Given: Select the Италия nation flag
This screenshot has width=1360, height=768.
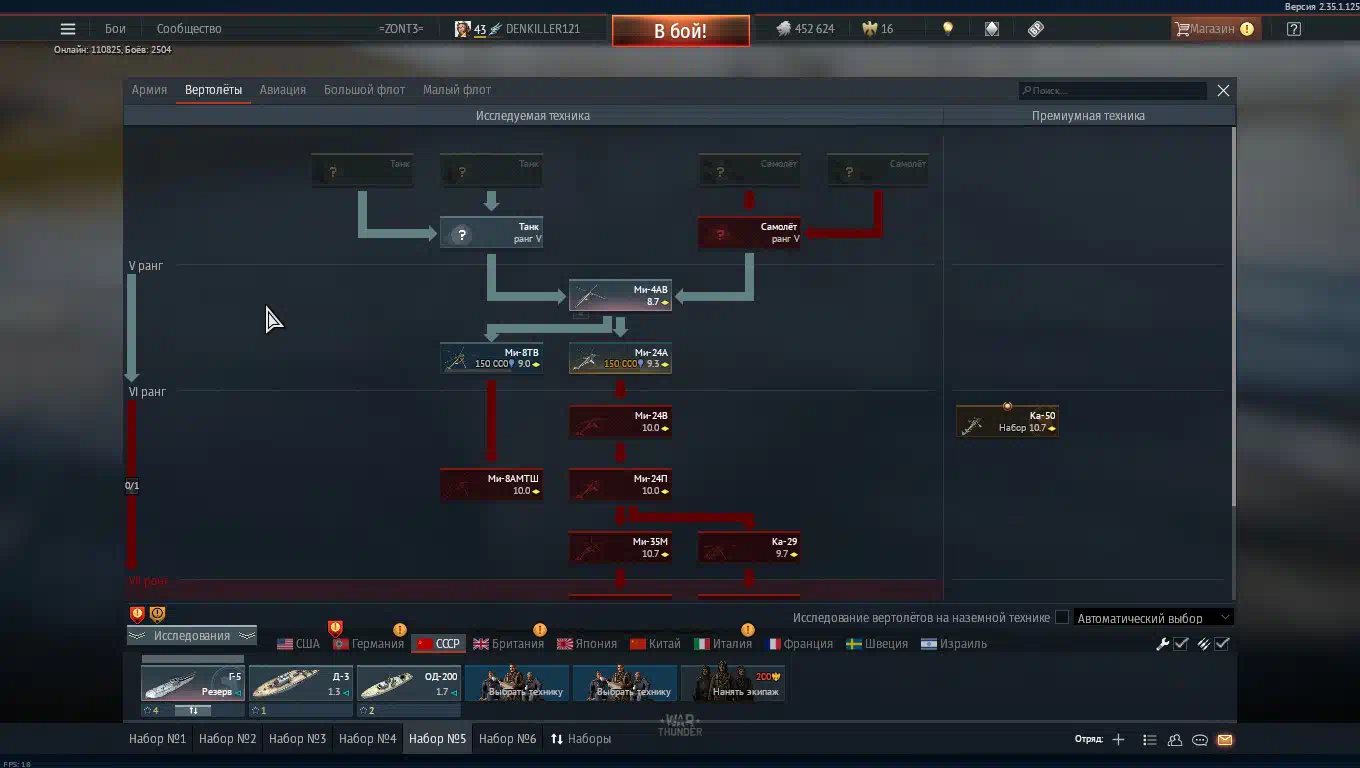Looking at the screenshot, I should (723, 644).
